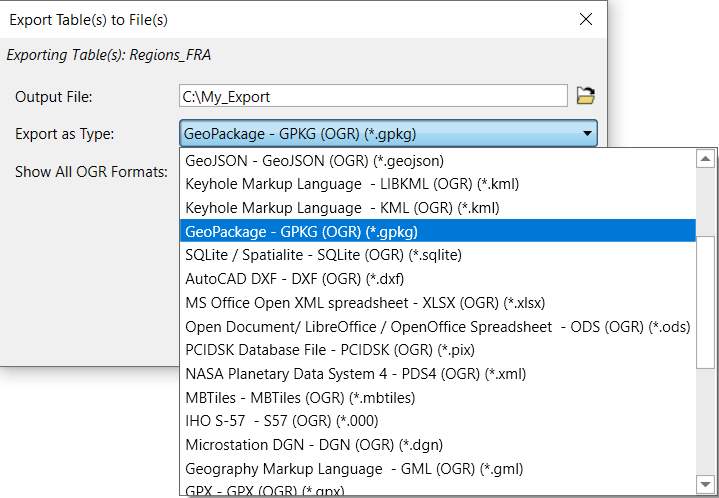Screen dimensions: 719x498
Task: Click the Show All OGR Formats label
Action: pyautogui.click(x=91, y=172)
